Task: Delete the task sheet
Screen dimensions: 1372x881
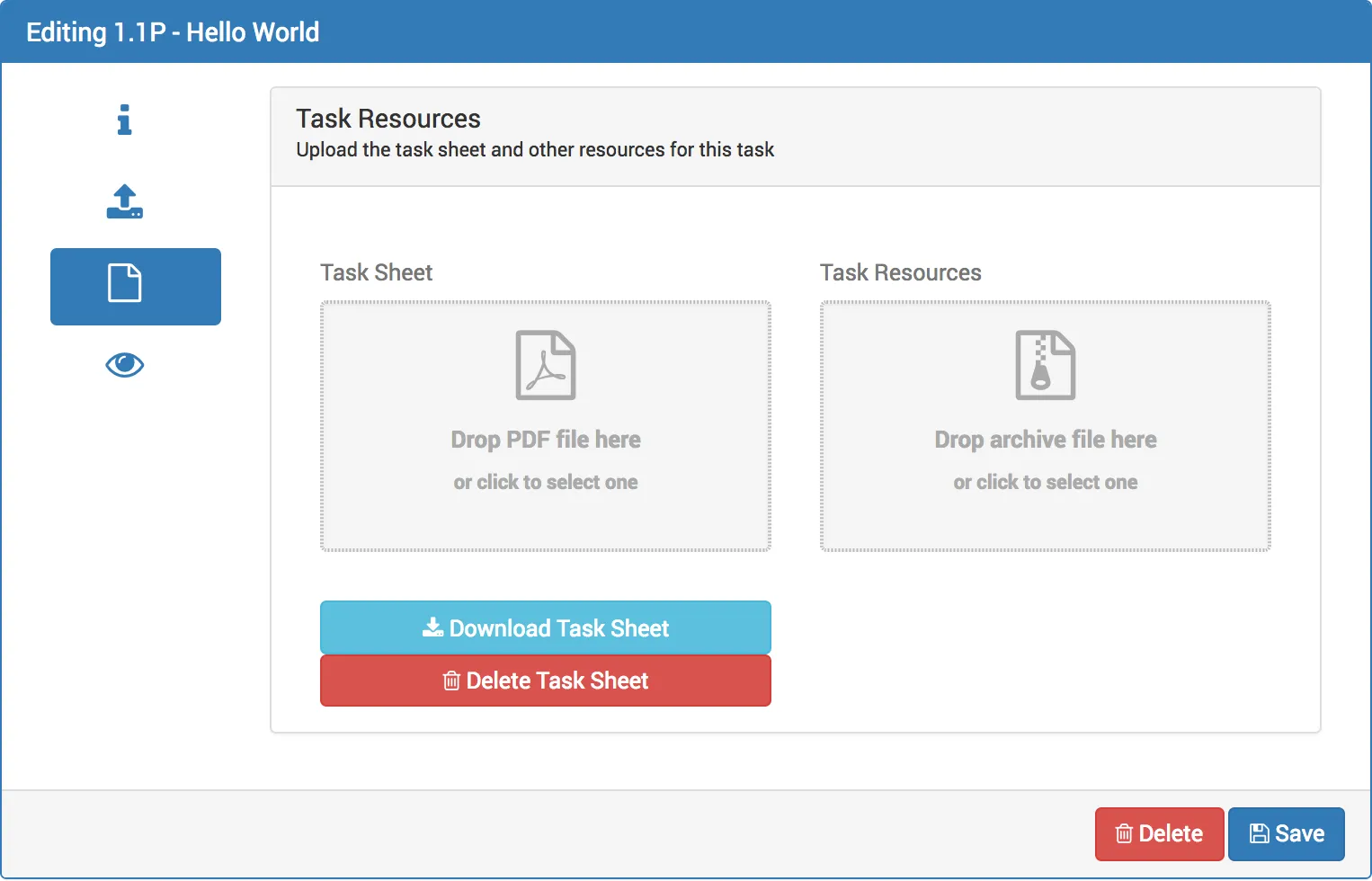Action: pos(545,681)
